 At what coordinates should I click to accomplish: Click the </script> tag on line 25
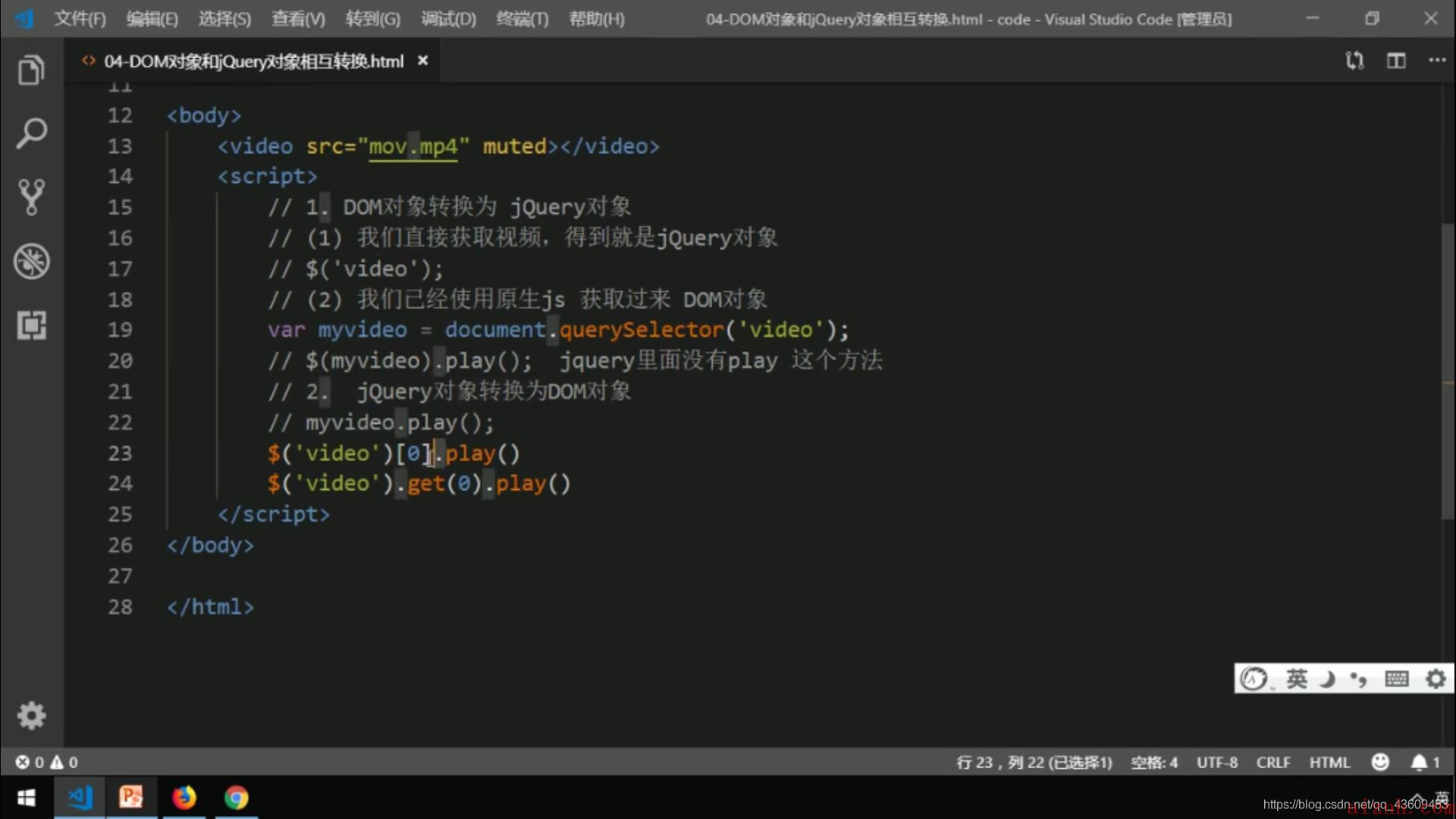point(274,515)
